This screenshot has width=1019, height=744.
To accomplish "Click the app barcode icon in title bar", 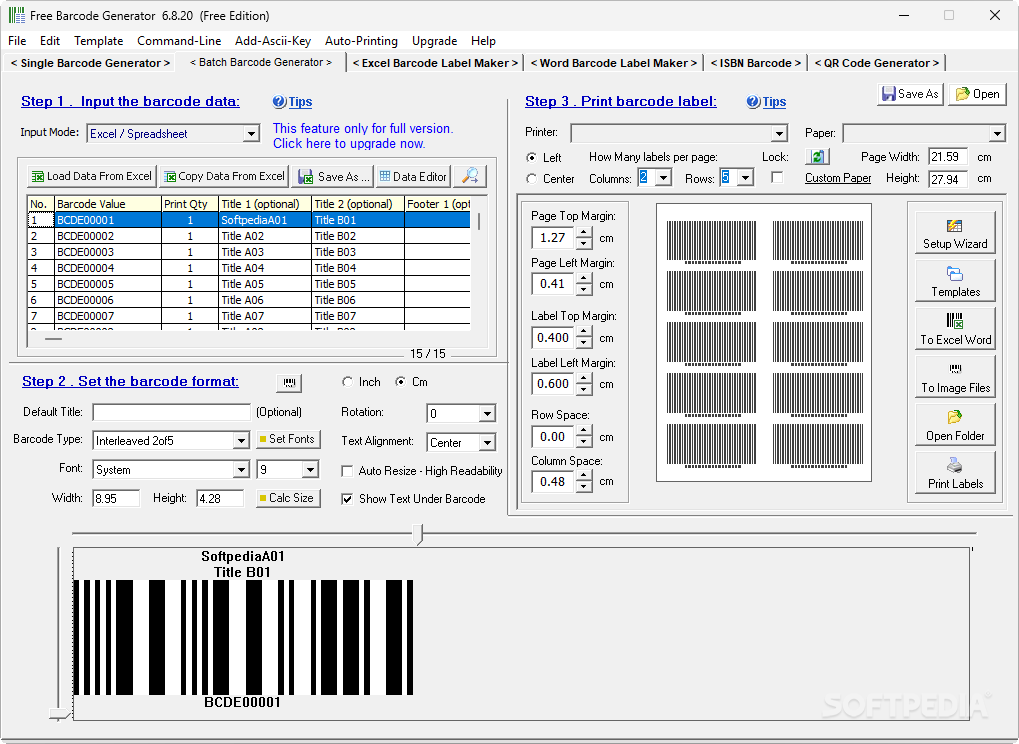I will [x=16, y=15].
